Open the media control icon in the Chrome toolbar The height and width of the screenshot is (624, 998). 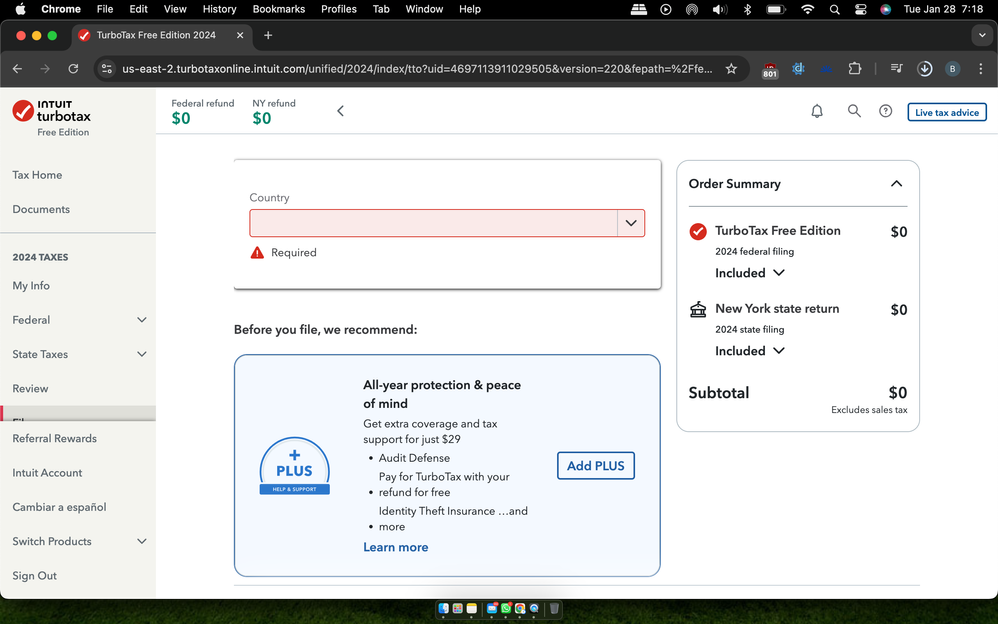896,68
